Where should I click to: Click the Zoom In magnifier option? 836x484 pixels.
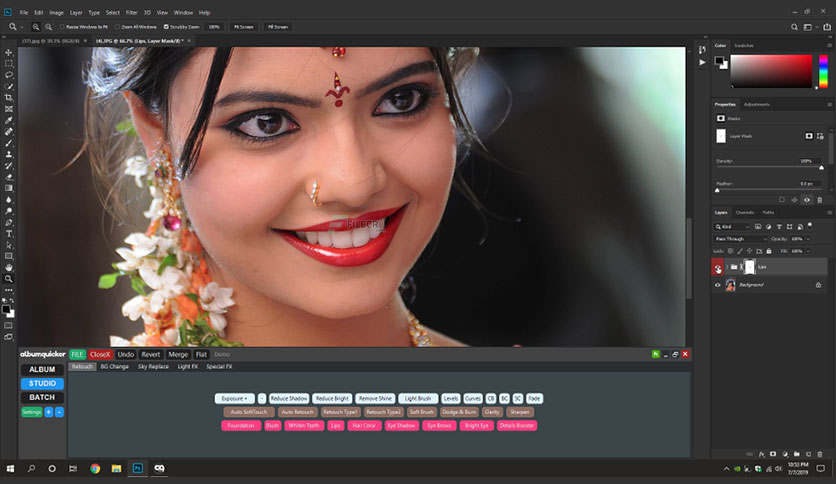(36, 27)
